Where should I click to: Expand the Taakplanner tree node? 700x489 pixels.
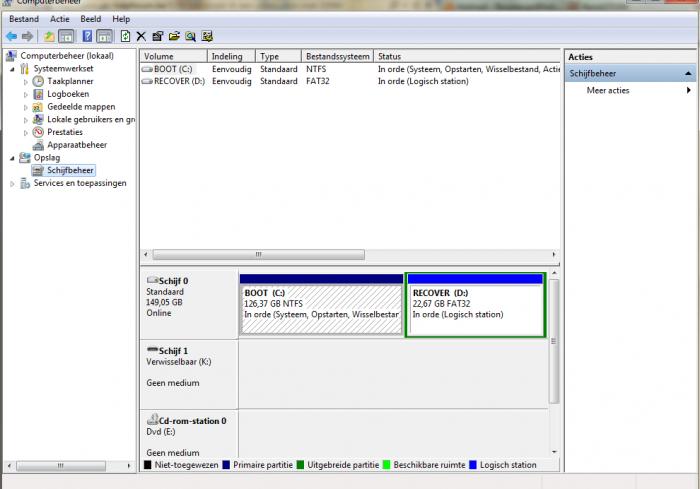[x=27, y=81]
